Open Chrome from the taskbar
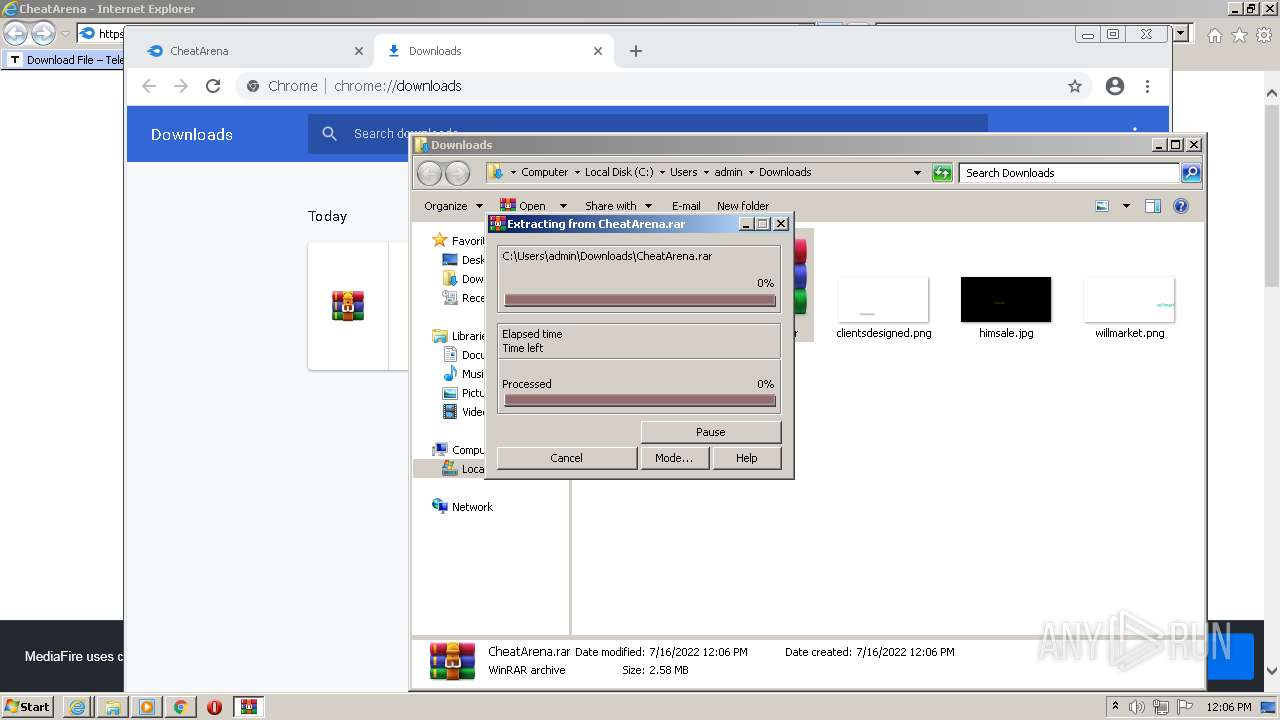Screen dimensions: 1280x720 (x=180, y=707)
